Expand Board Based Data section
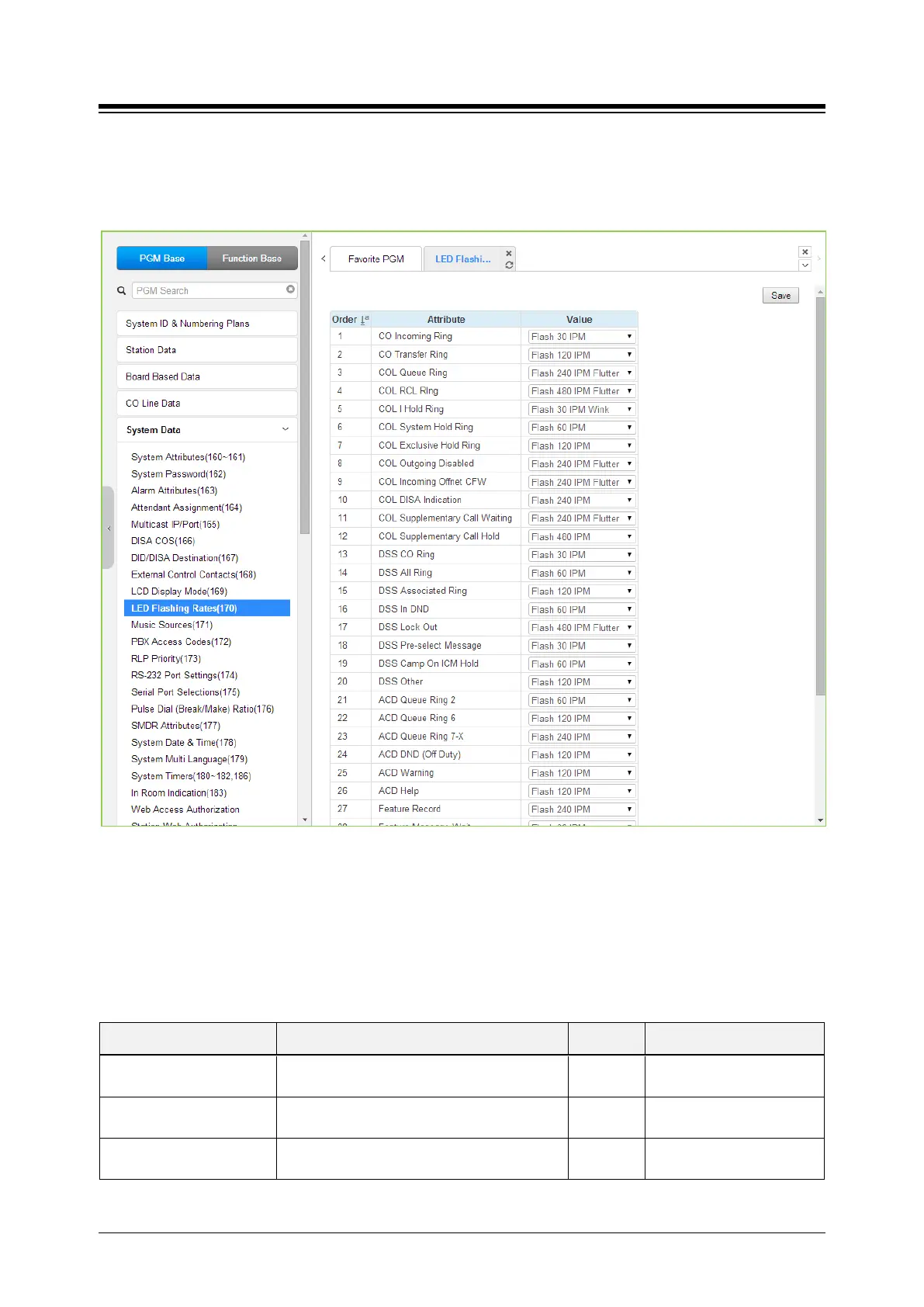This screenshot has height=1307, width=924. click(x=207, y=376)
